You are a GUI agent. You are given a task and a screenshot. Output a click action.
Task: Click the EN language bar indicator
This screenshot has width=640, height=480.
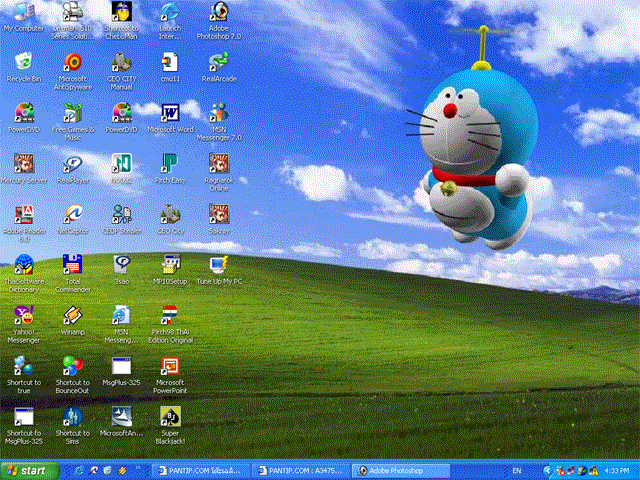pyautogui.click(x=517, y=471)
